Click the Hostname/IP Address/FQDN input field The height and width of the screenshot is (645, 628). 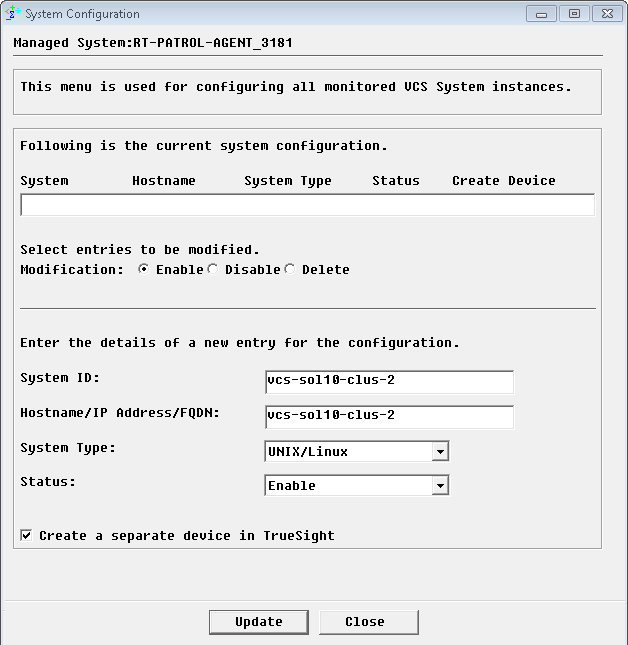389,417
